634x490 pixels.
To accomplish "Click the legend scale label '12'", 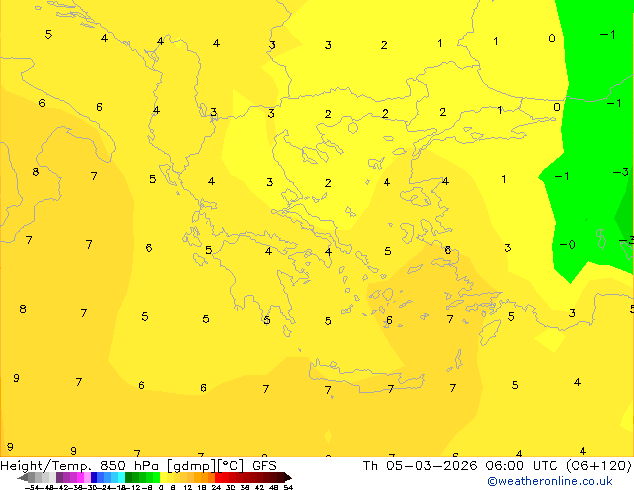I will click(188, 487).
